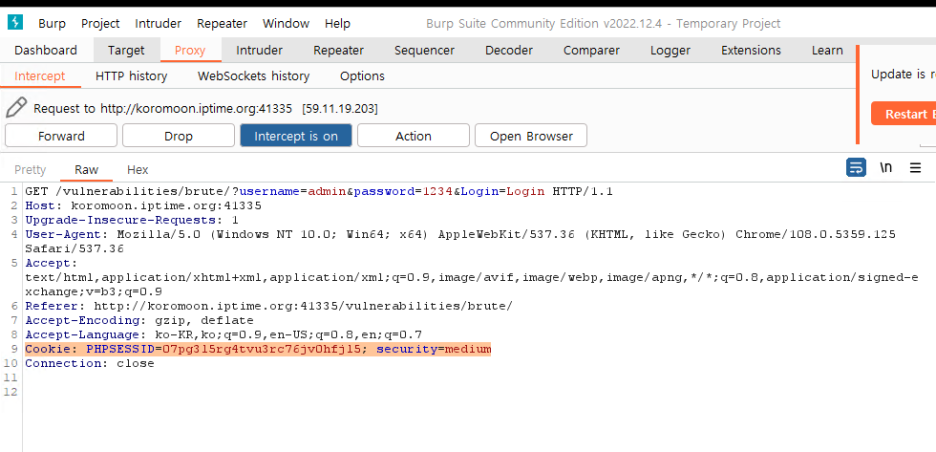Open the Intruder menu in menu bar

158,24
